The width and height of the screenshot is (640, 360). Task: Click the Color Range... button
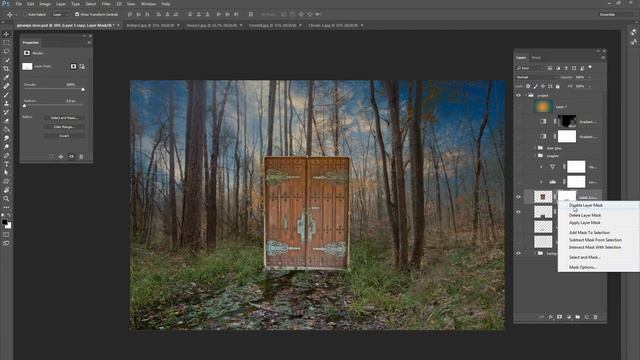64,127
